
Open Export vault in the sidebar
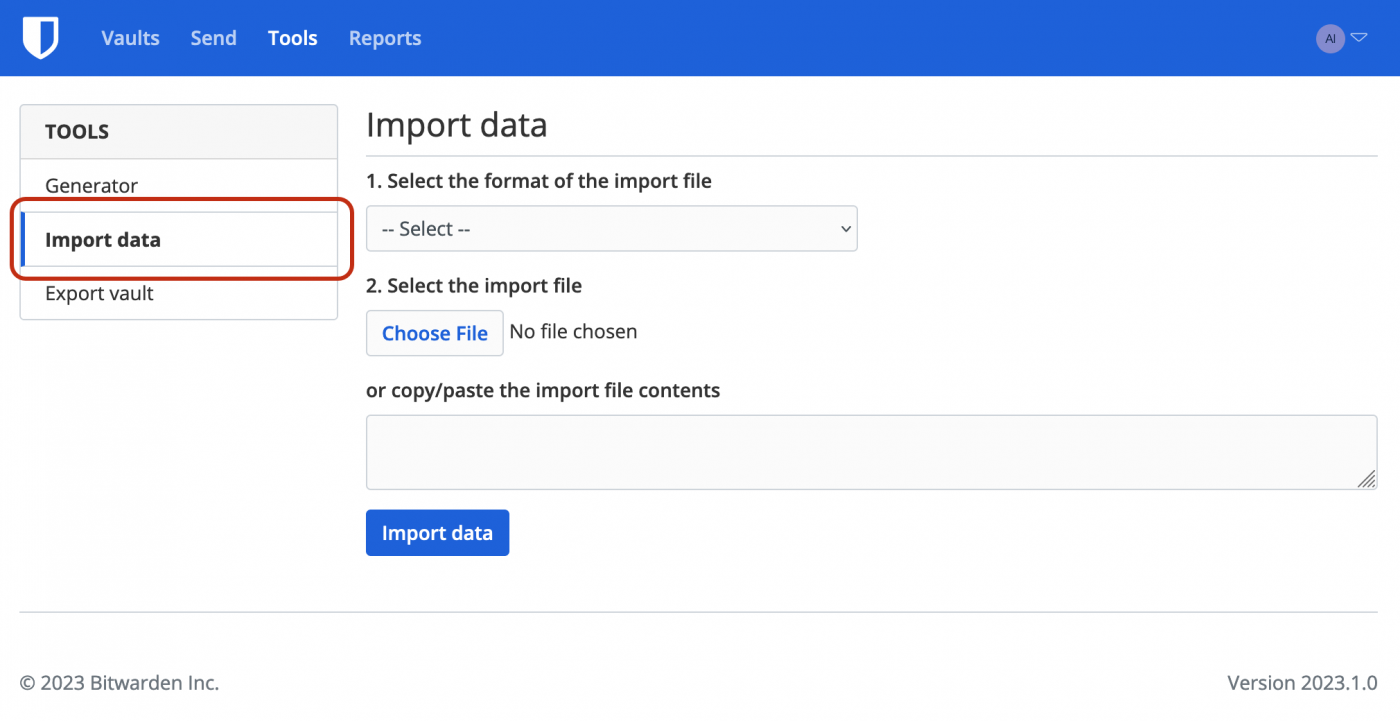coord(99,294)
